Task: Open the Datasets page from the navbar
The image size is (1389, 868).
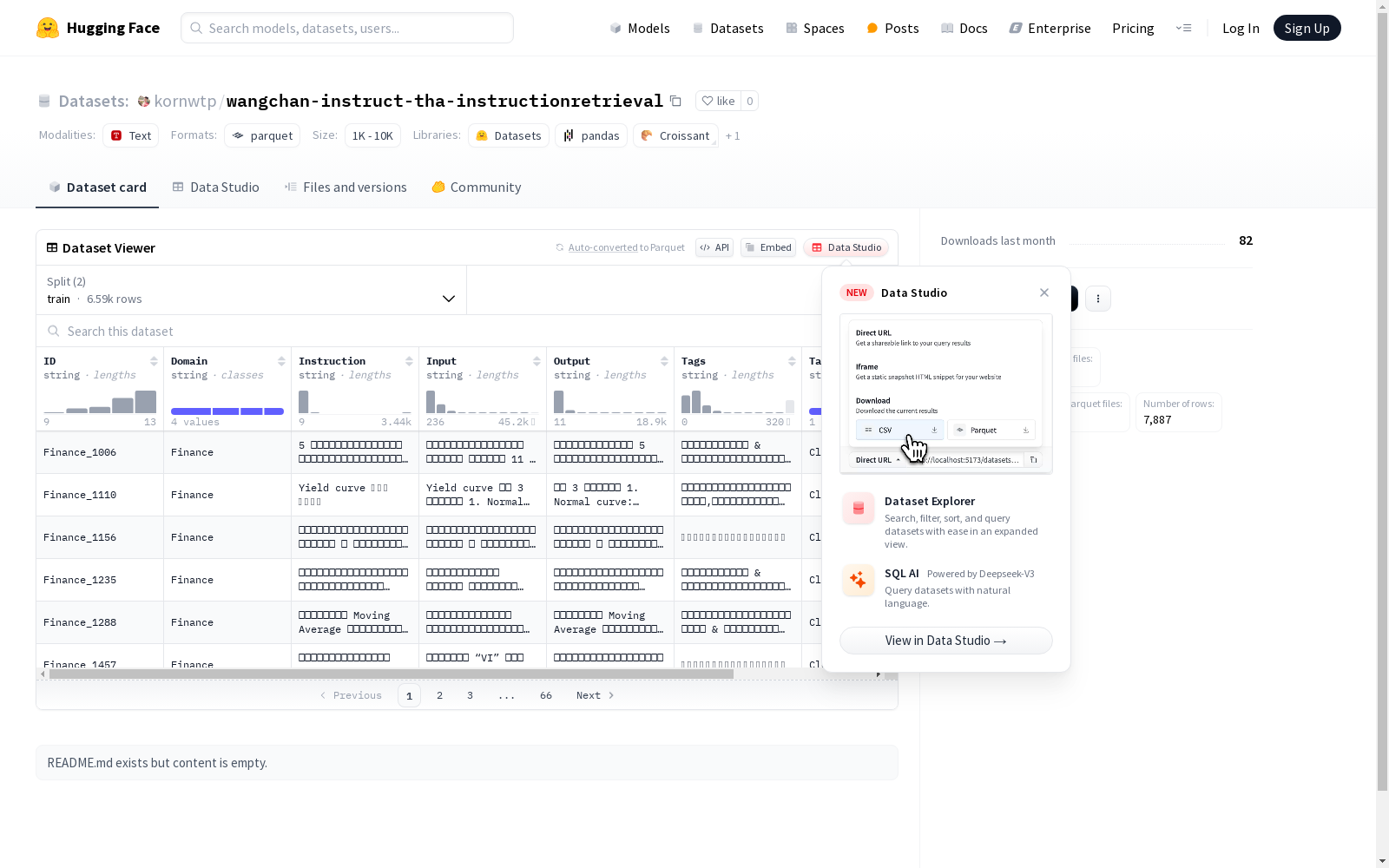Action: (727, 28)
